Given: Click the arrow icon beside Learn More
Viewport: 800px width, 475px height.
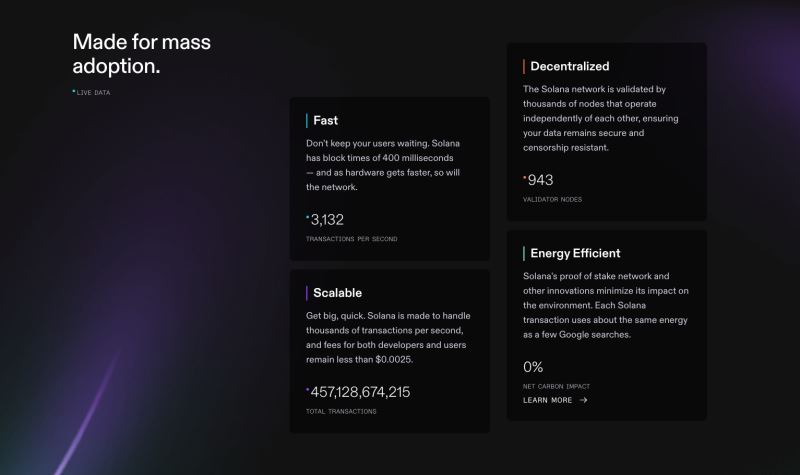Looking at the screenshot, I should coord(584,400).
